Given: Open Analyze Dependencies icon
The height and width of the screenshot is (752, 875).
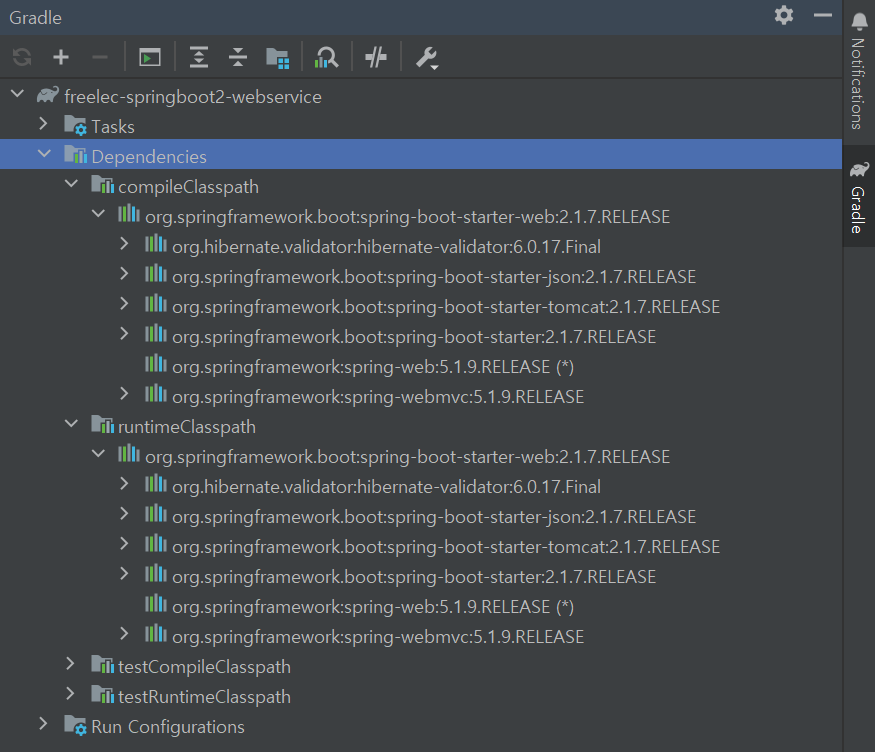Looking at the screenshot, I should tap(326, 57).
